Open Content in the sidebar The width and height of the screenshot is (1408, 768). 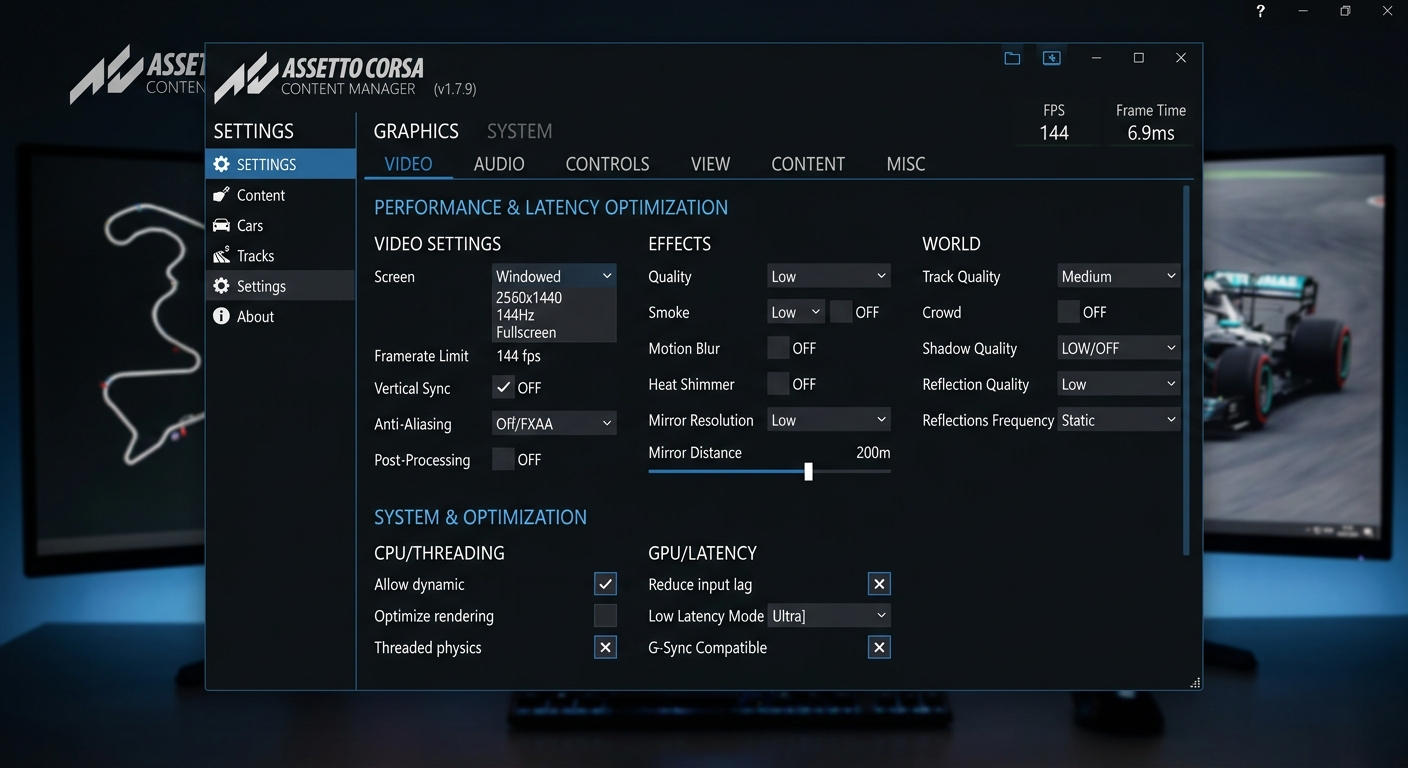click(281, 195)
